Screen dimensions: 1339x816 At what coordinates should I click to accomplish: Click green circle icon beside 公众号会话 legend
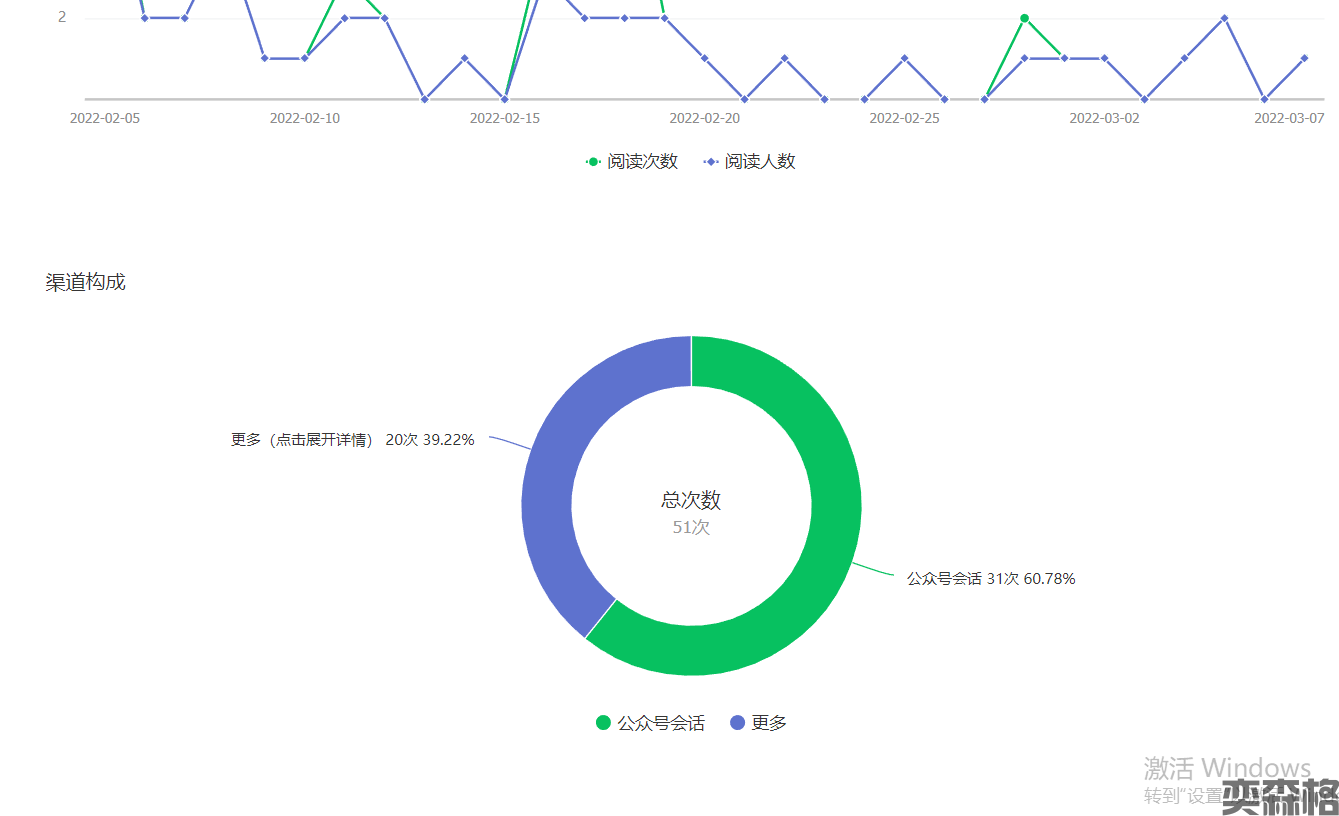(603, 723)
